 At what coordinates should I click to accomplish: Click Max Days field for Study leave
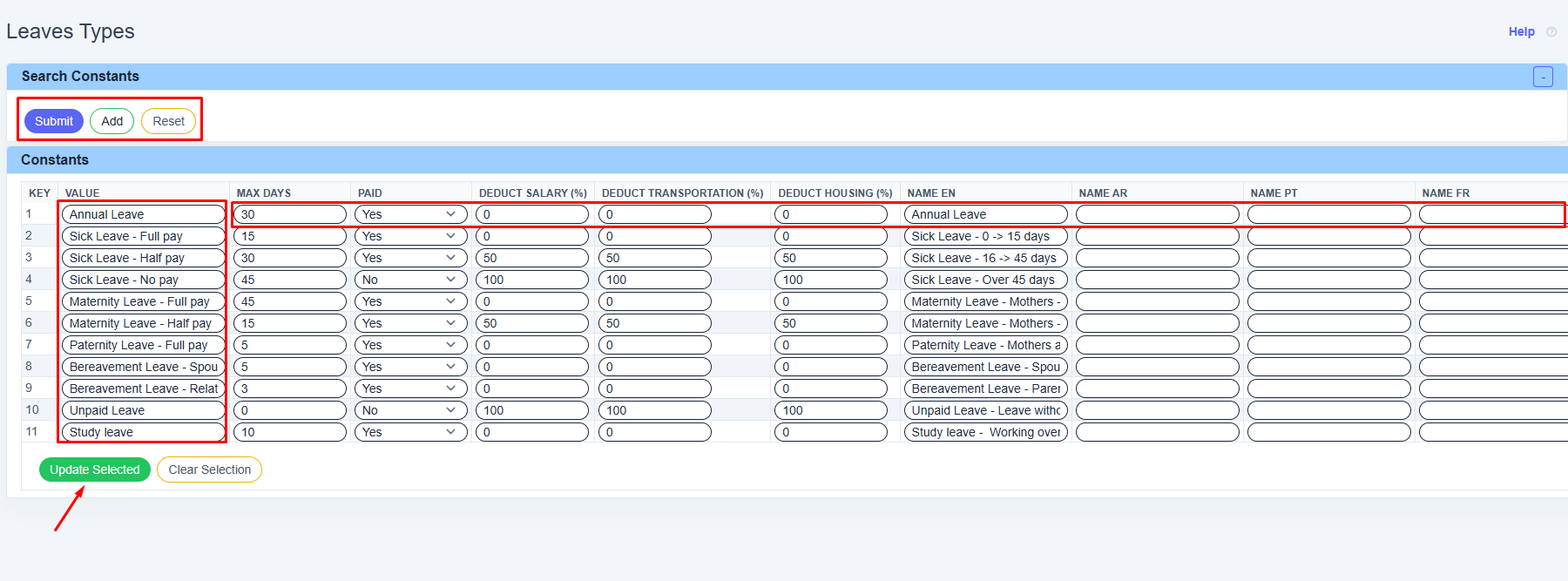(290, 432)
